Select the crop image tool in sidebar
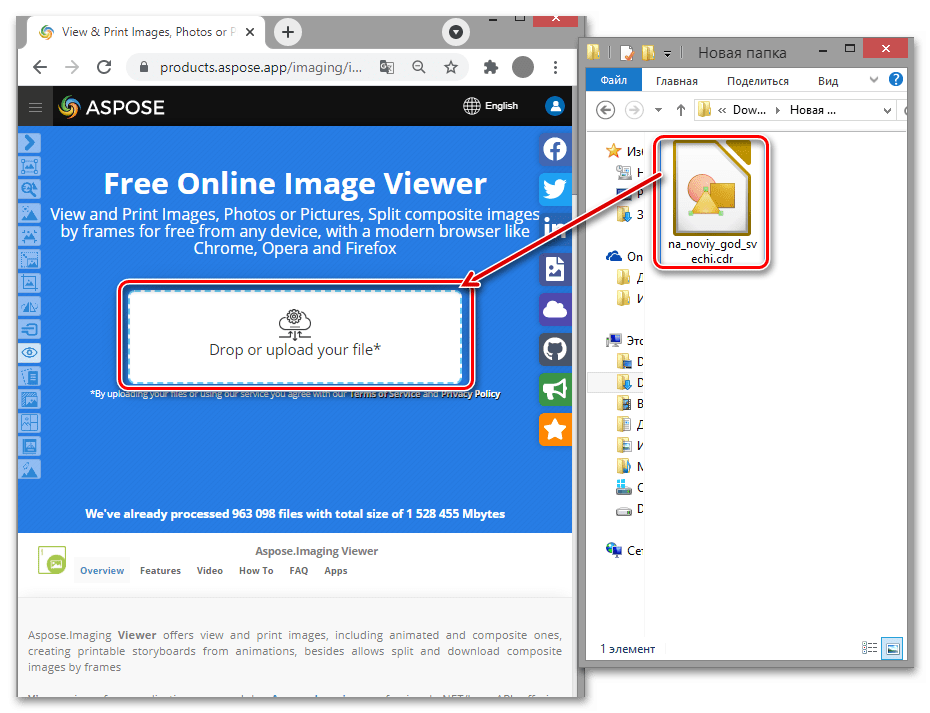930x713 pixels. [30, 282]
